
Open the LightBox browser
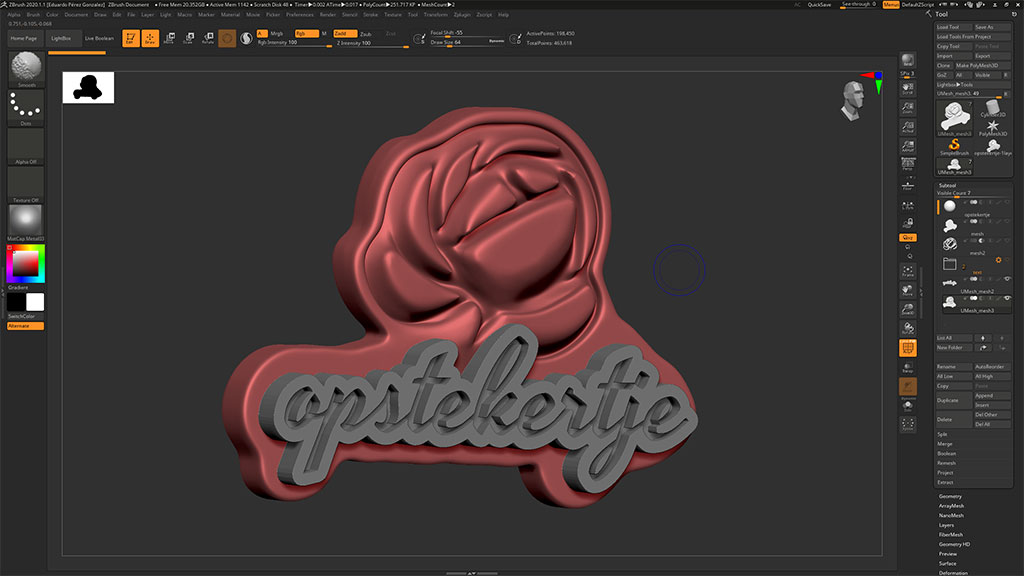(62, 39)
